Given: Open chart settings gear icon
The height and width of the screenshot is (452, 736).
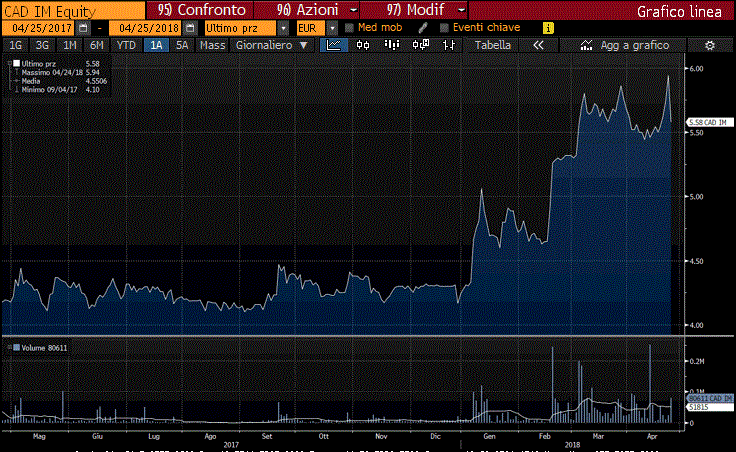Looking at the screenshot, I should [709, 45].
